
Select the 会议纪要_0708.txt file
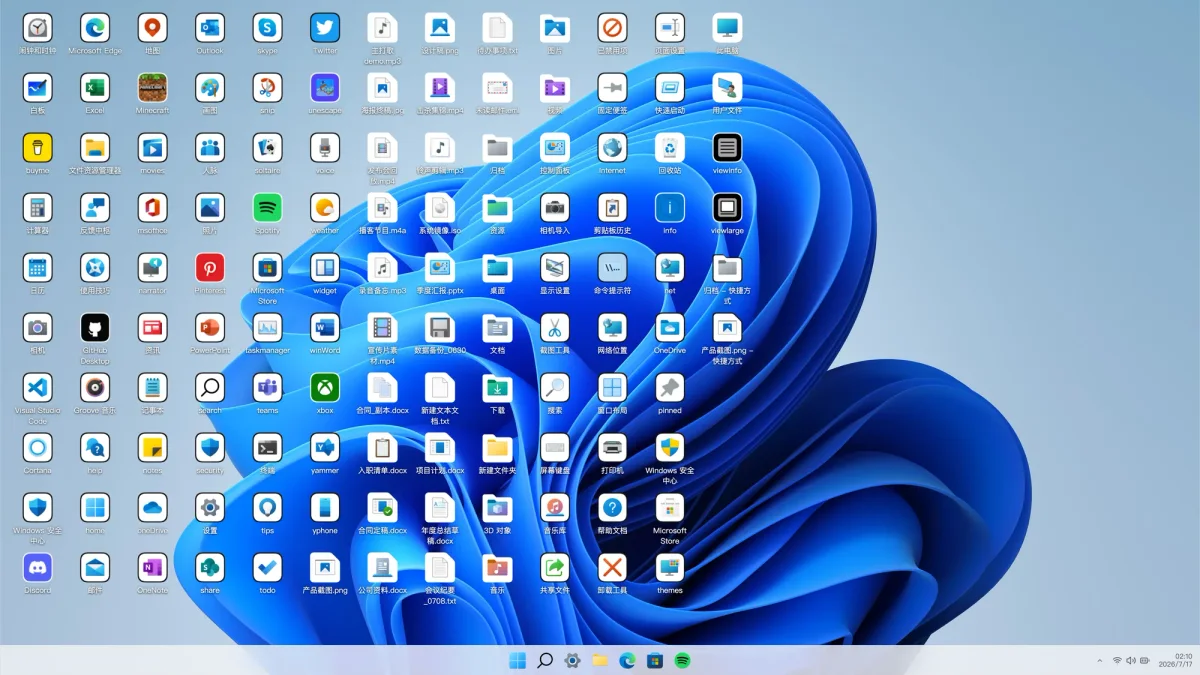(440, 568)
